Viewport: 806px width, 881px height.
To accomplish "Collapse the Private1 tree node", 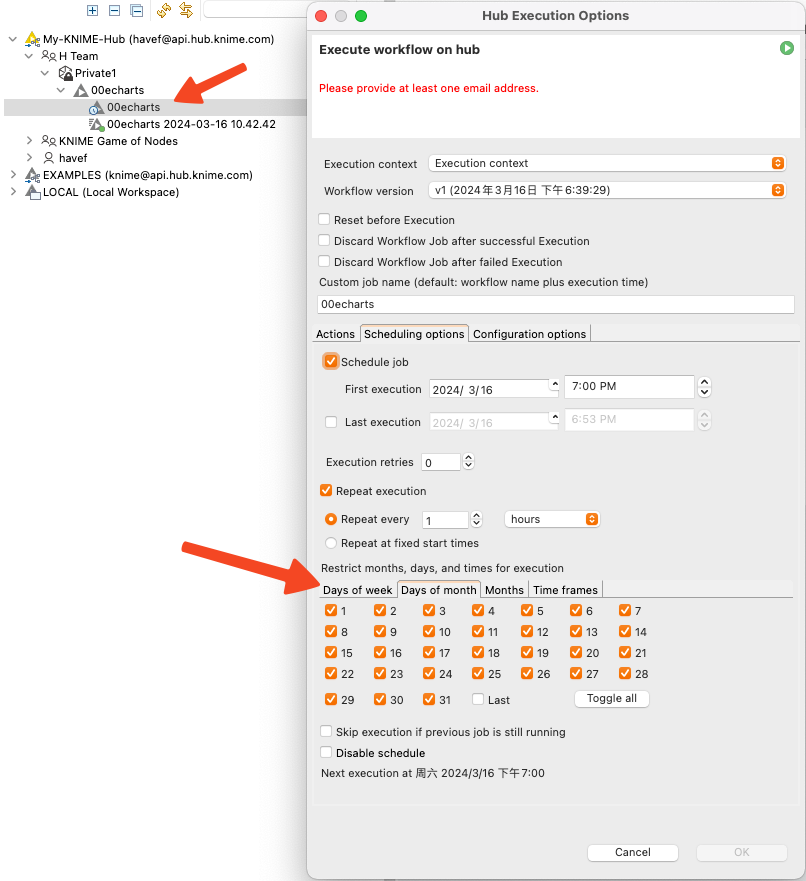I will click(45, 73).
